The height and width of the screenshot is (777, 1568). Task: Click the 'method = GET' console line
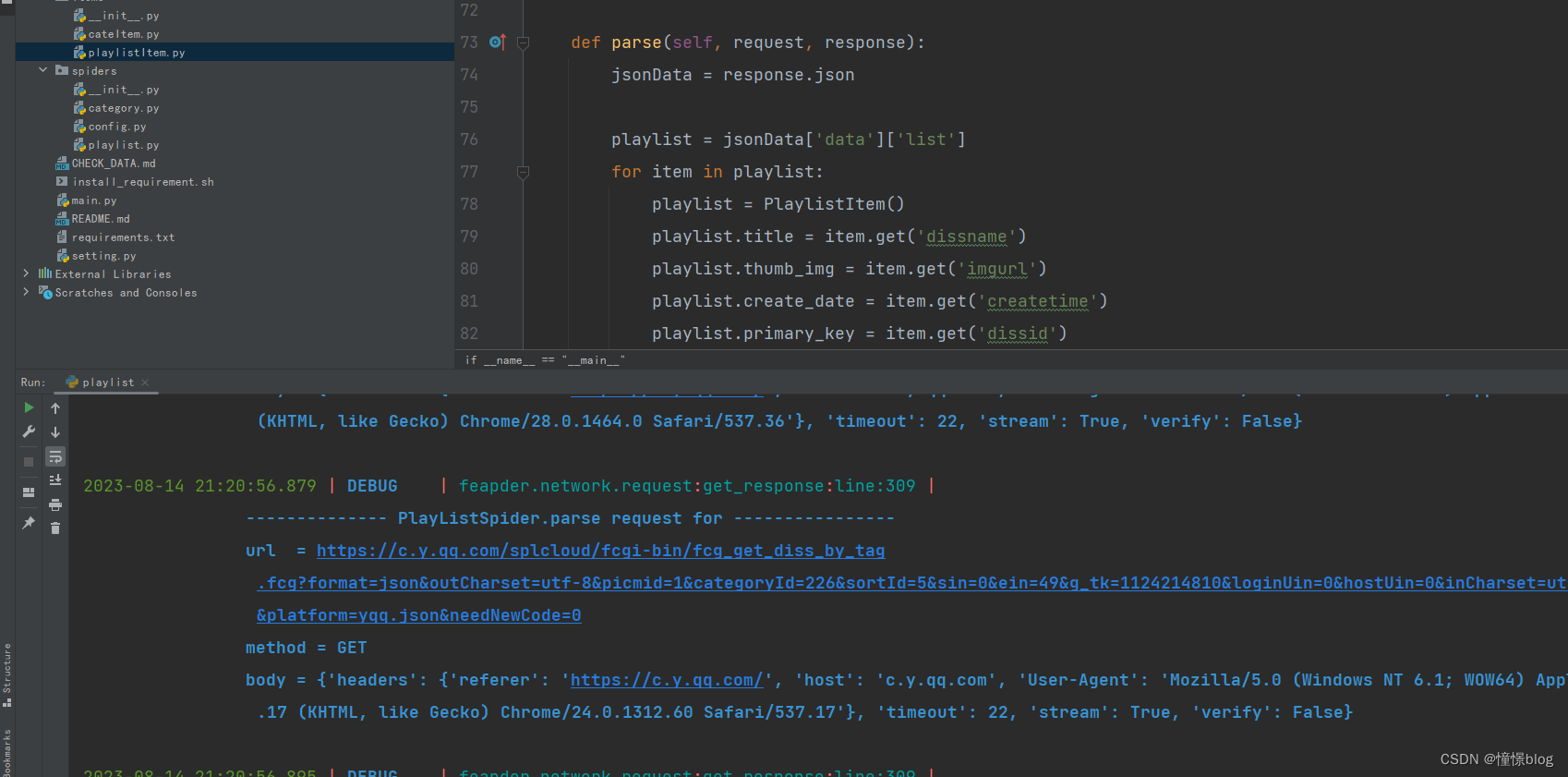pos(306,648)
